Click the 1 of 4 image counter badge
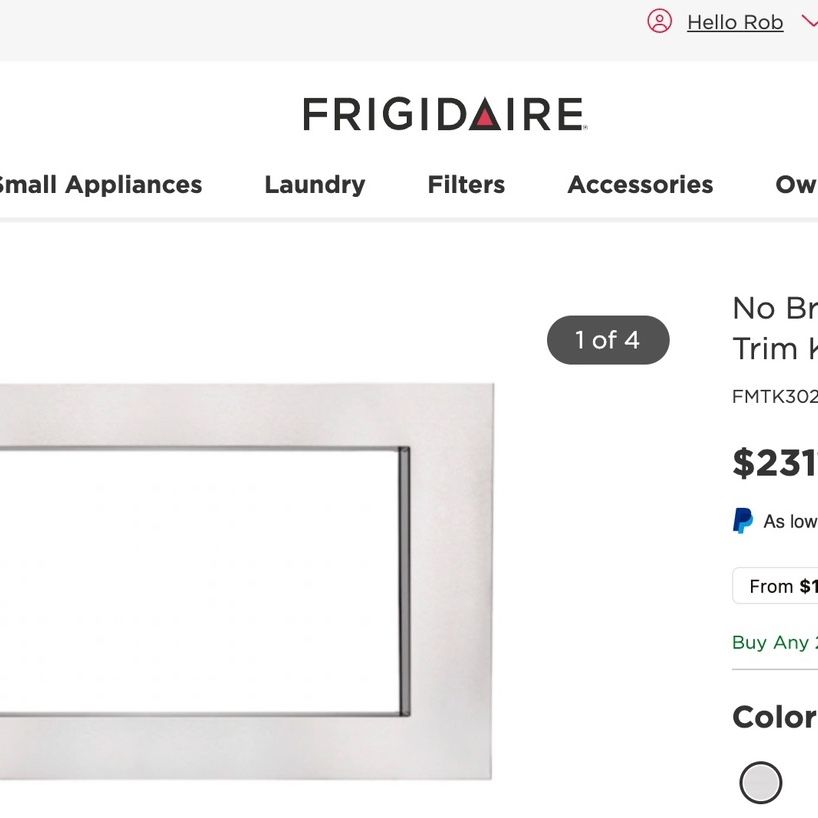This screenshot has height=818, width=818. [608, 340]
